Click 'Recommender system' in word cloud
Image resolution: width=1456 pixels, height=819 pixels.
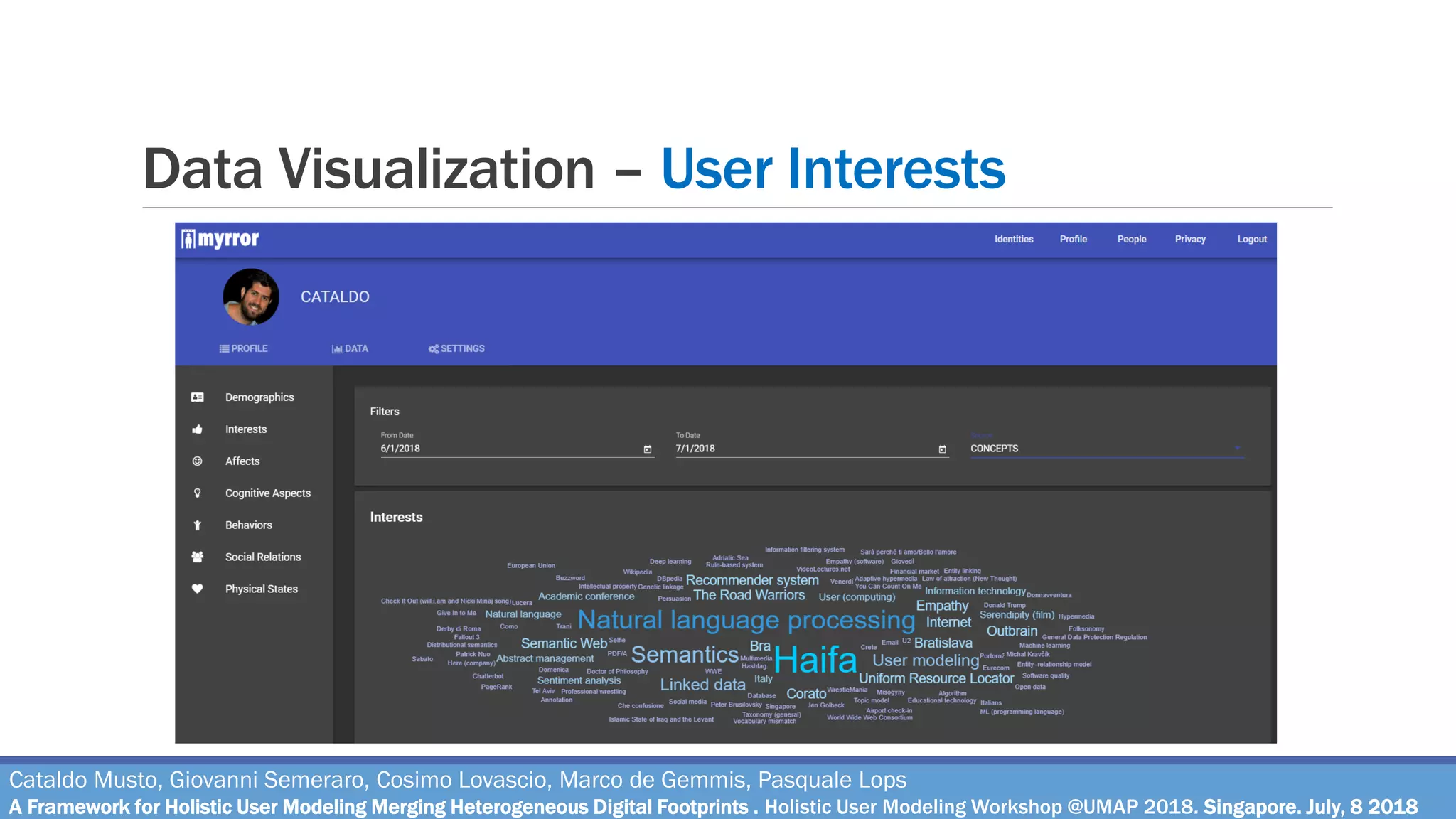(752, 580)
